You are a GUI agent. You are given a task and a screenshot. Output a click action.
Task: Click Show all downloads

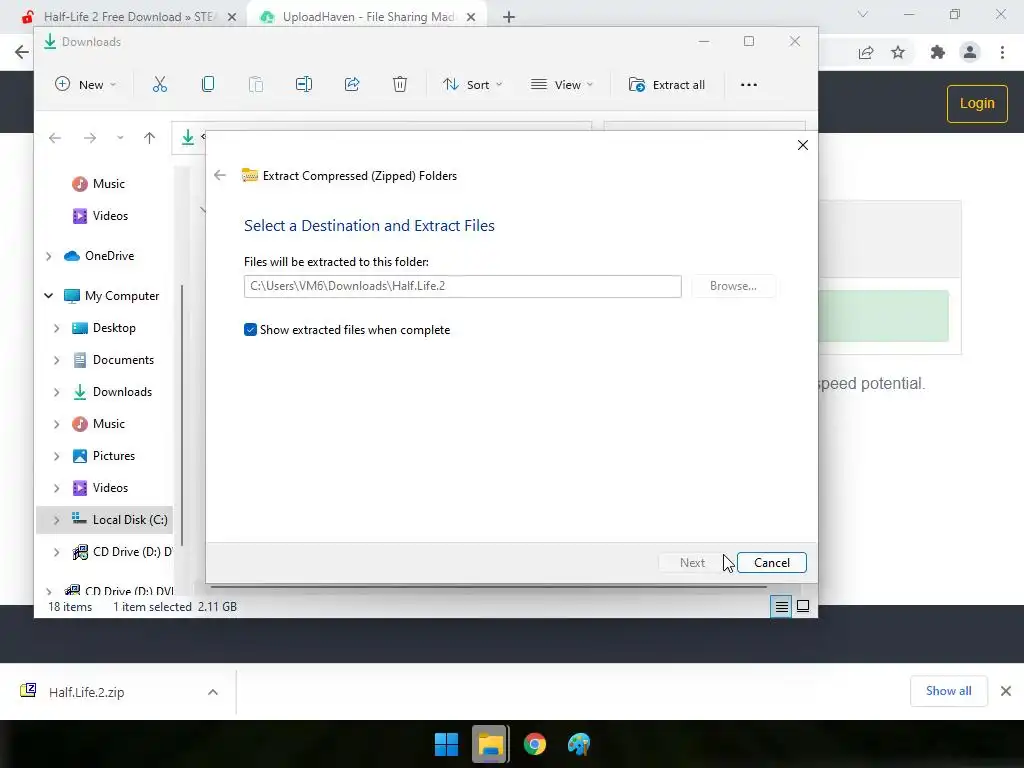pos(949,691)
